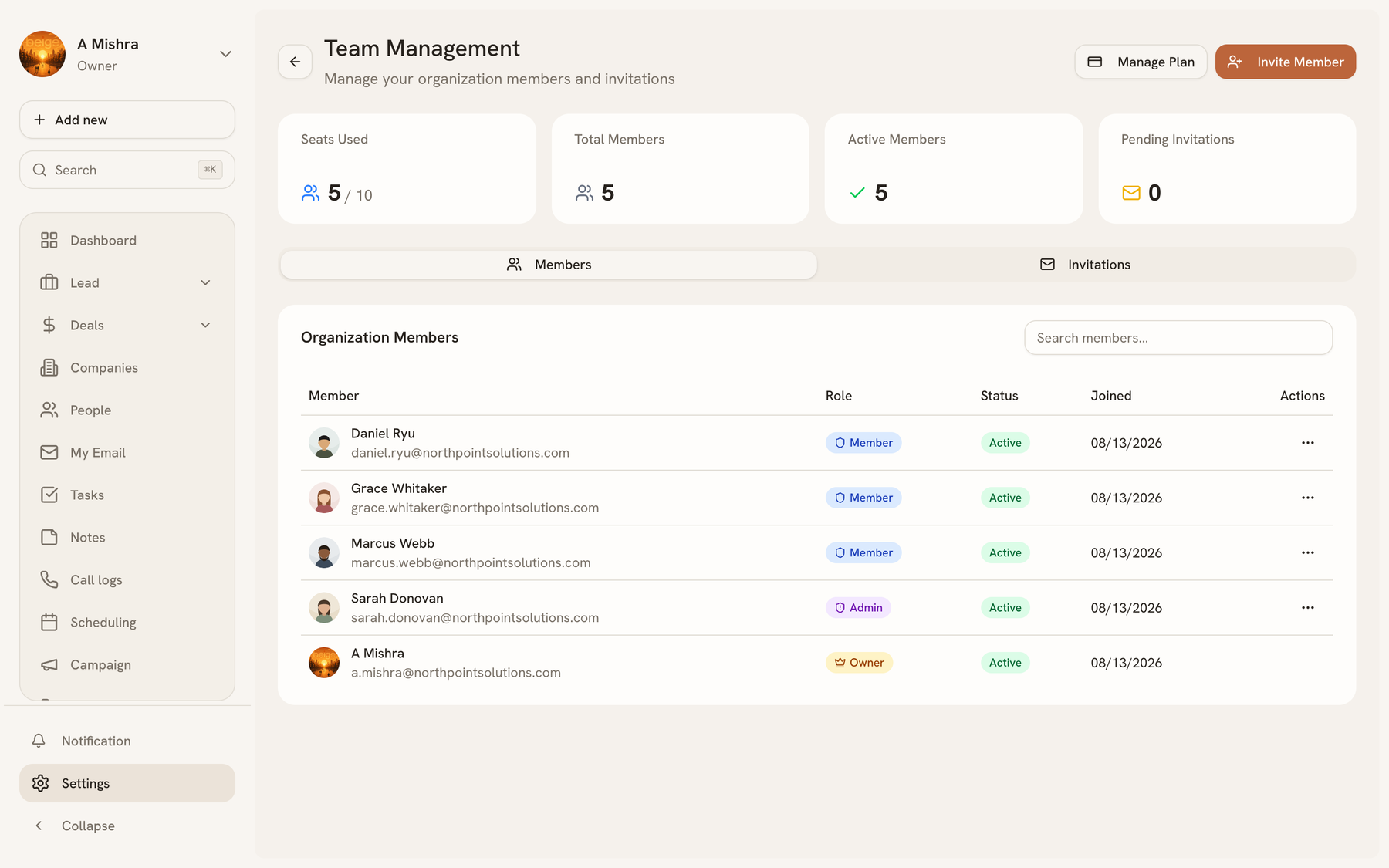This screenshot has height=868, width=1389.
Task: Open the Companies building icon
Action: click(x=49, y=367)
